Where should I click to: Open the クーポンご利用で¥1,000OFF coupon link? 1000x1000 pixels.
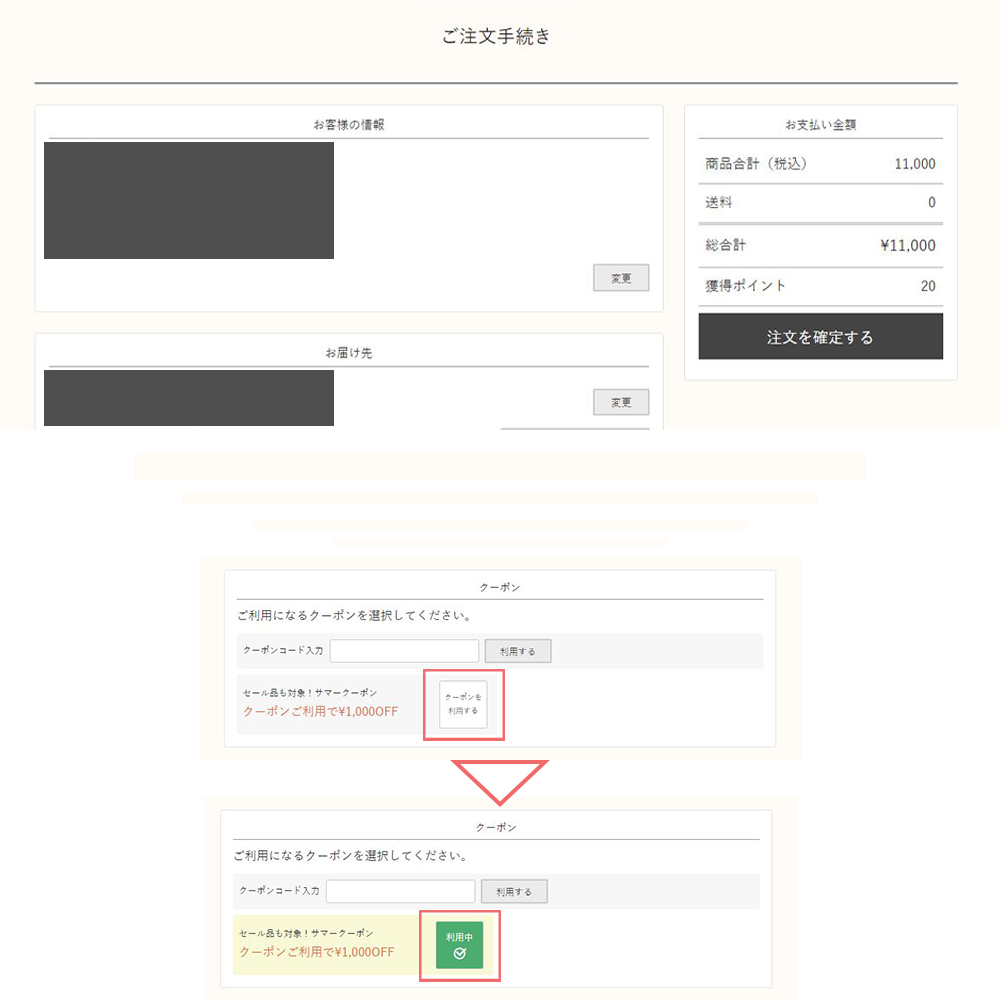click(x=320, y=711)
